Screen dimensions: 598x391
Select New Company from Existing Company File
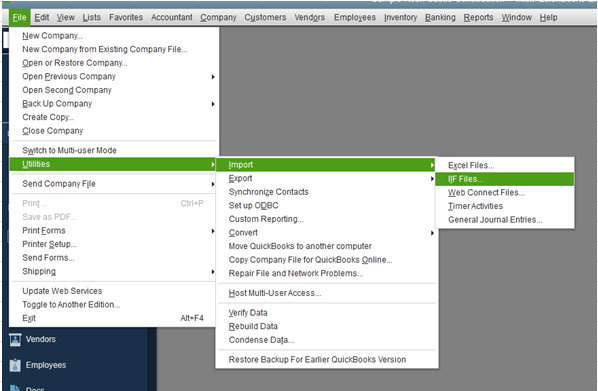pyautogui.click(x=114, y=49)
